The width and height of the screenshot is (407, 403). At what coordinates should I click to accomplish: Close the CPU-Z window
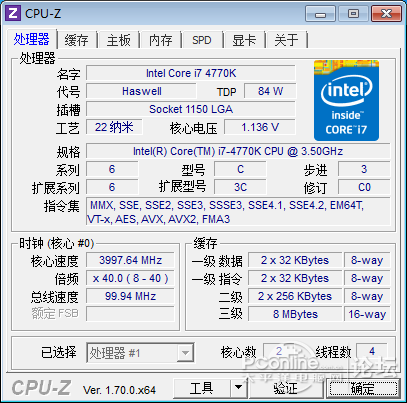(386, 14)
